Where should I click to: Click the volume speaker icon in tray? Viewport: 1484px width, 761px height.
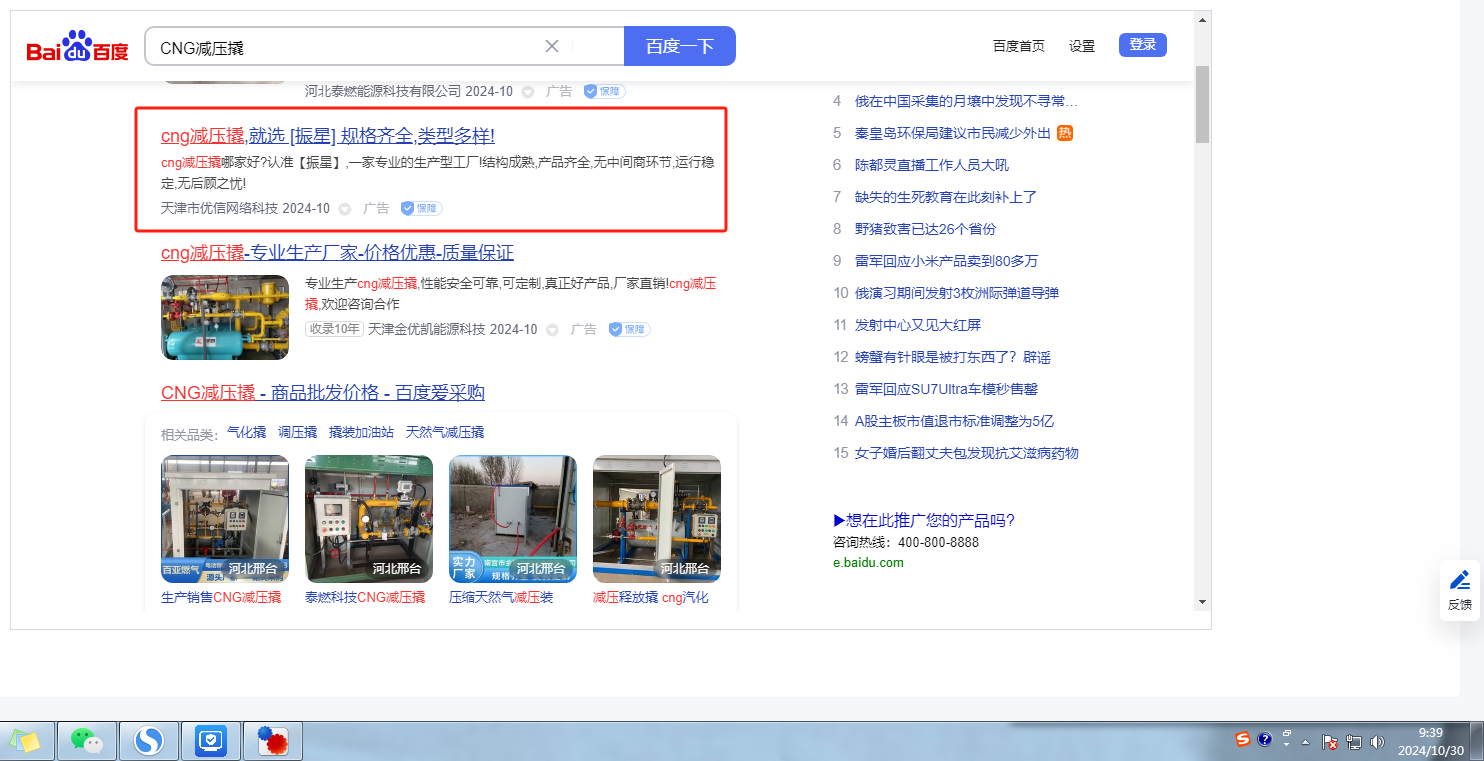click(1377, 742)
